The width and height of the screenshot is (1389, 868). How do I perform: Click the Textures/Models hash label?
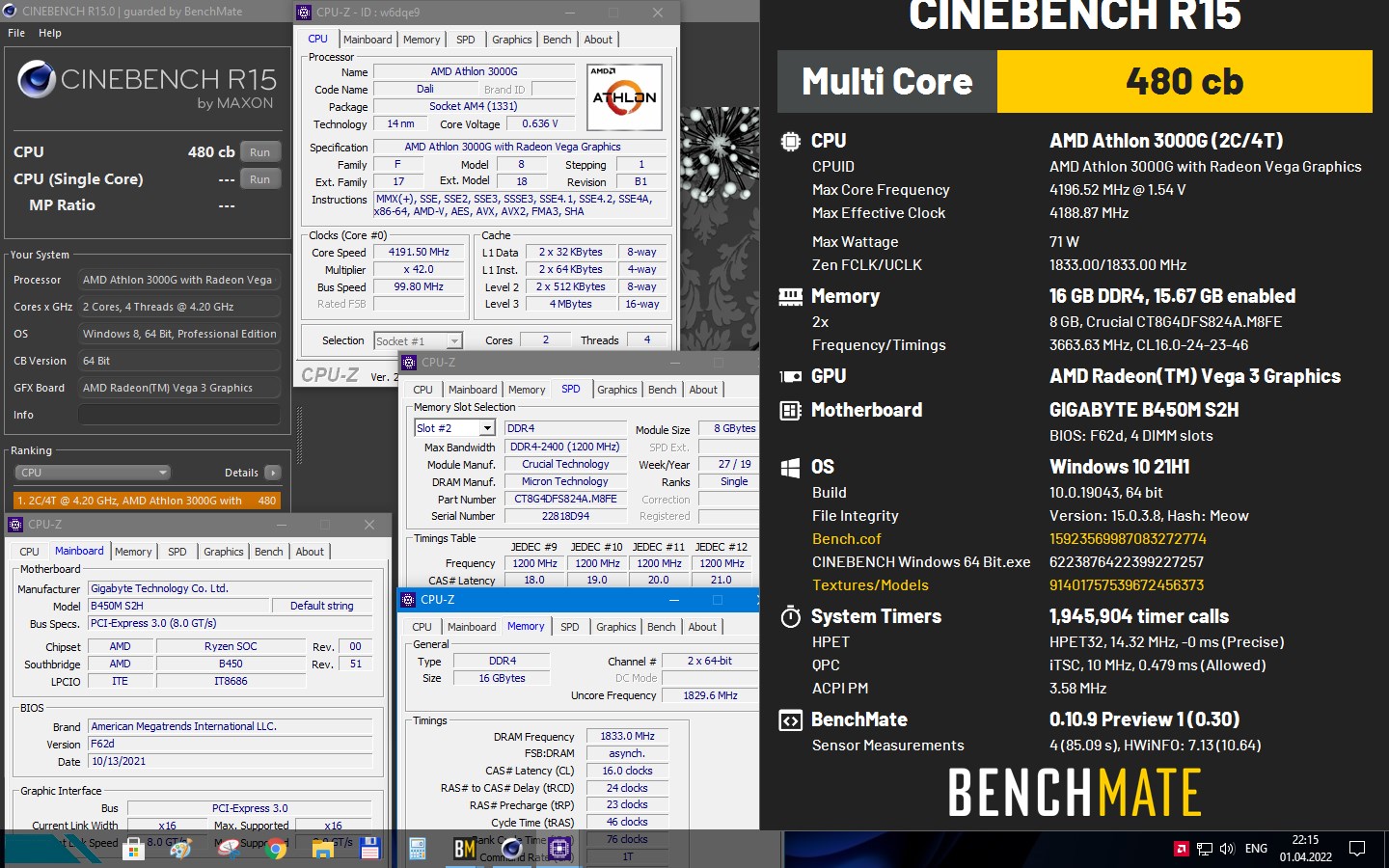(870, 585)
